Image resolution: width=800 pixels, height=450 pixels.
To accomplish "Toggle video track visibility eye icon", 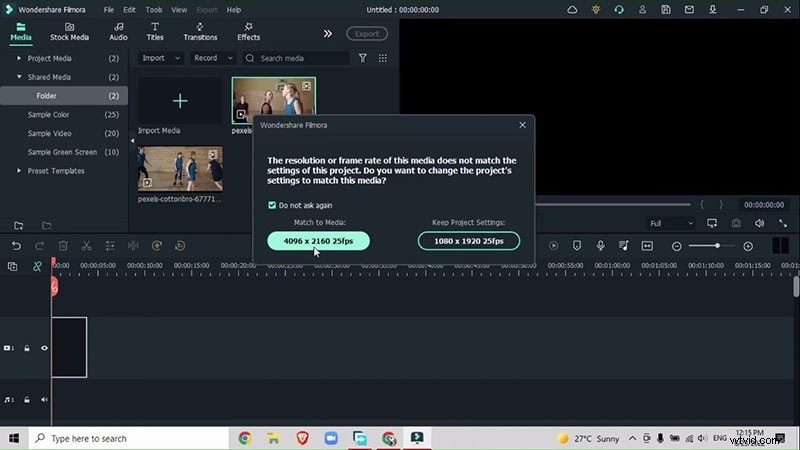I will coord(44,348).
